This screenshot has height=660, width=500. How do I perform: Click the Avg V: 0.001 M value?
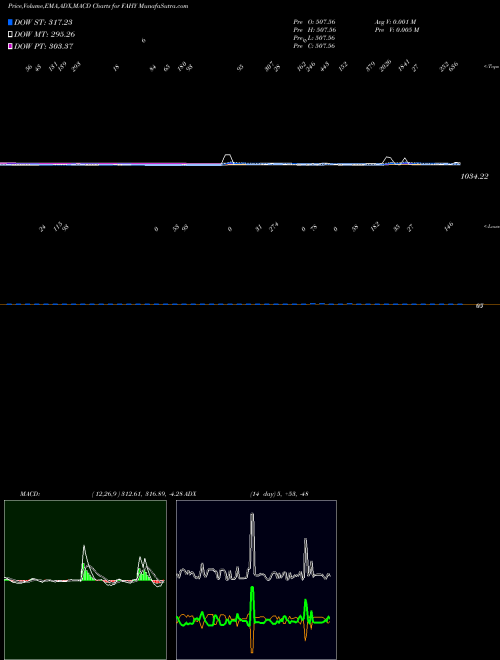coord(396,21)
